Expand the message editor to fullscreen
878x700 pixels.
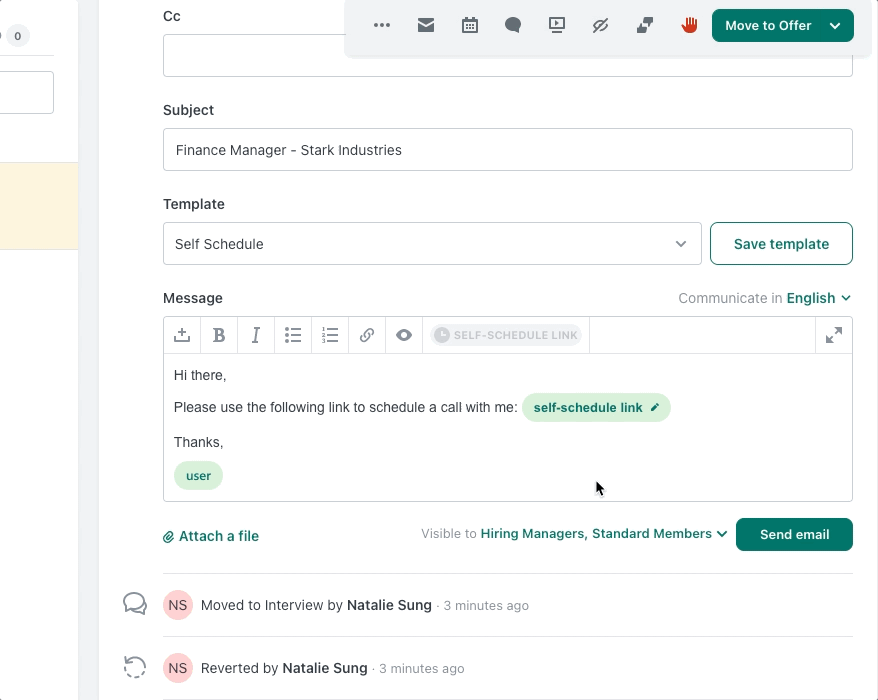(834, 335)
